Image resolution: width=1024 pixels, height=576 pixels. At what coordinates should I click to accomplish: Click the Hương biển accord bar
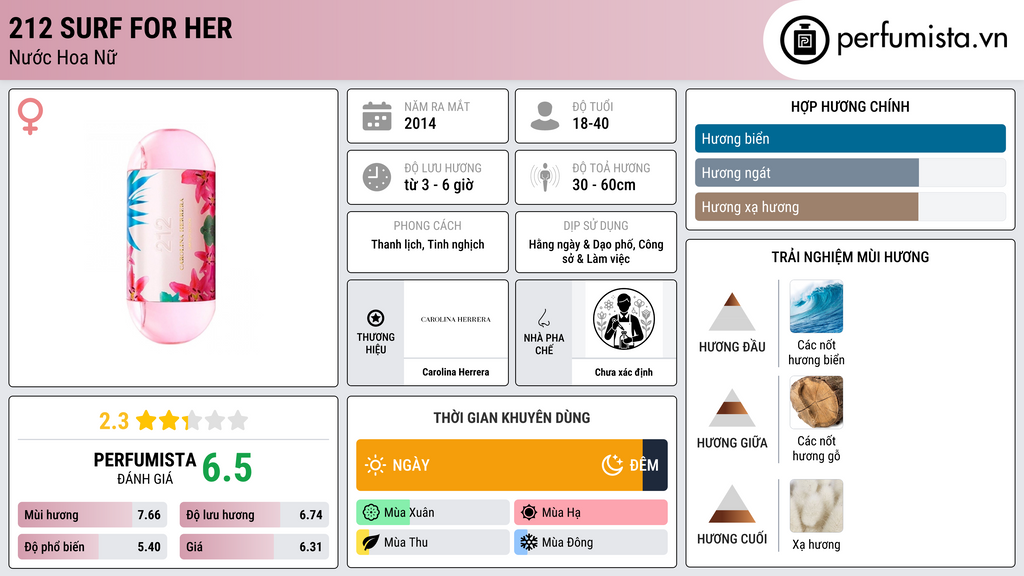850,138
